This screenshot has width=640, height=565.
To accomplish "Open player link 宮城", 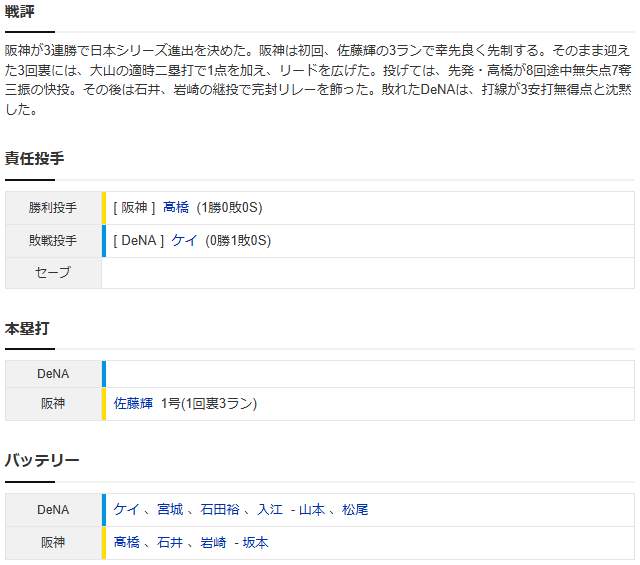I will (x=170, y=509).
